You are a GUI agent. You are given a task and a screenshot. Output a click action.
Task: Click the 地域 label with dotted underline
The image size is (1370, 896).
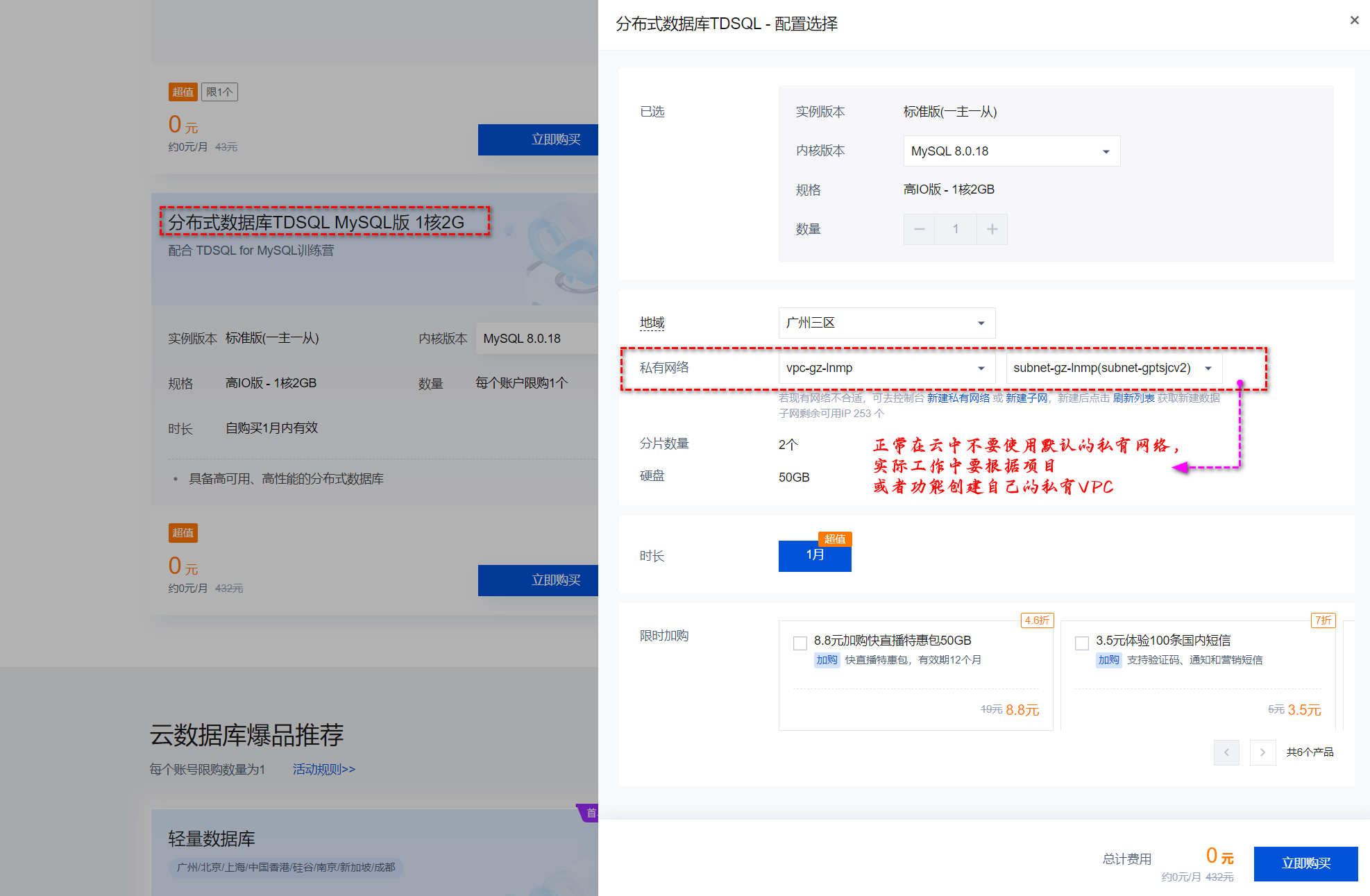(x=652, y=323)
